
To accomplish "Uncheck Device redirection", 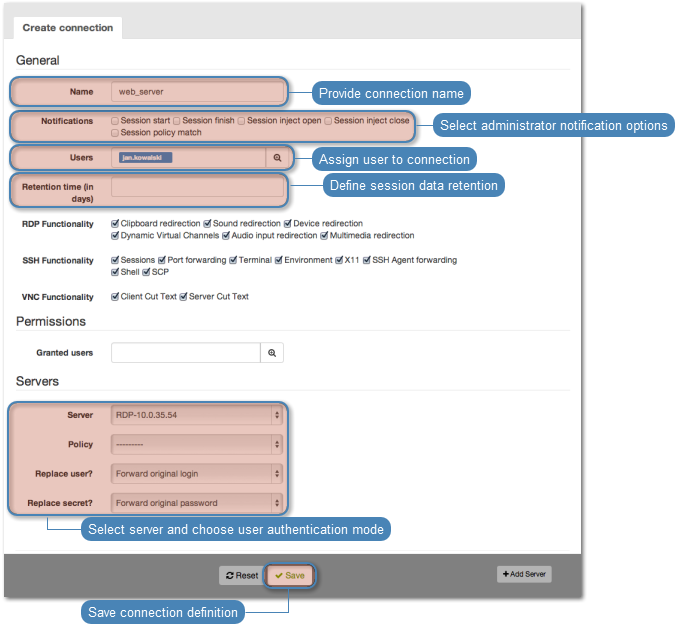I will (288, 224).
